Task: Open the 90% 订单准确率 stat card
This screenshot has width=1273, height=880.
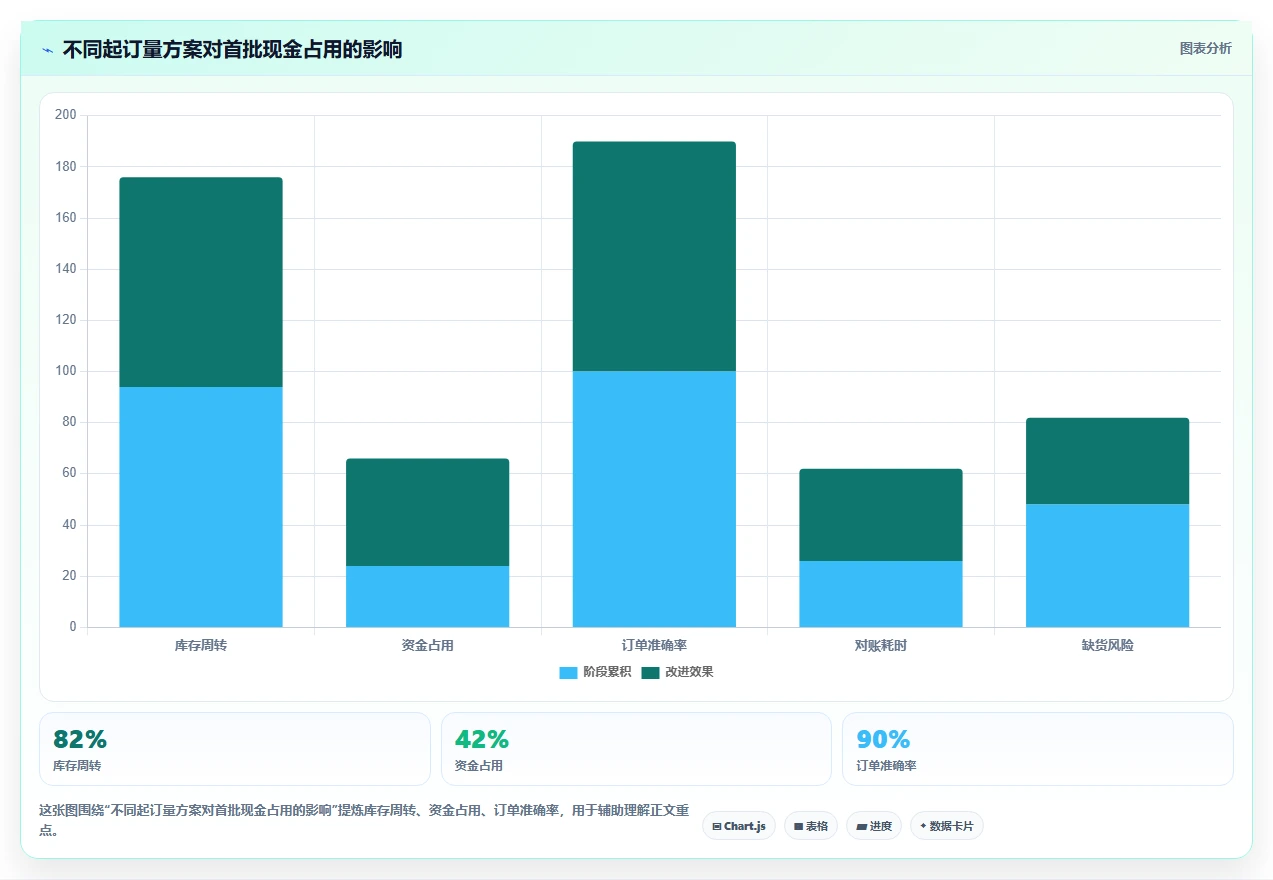Action: (x=1038, y=749)
